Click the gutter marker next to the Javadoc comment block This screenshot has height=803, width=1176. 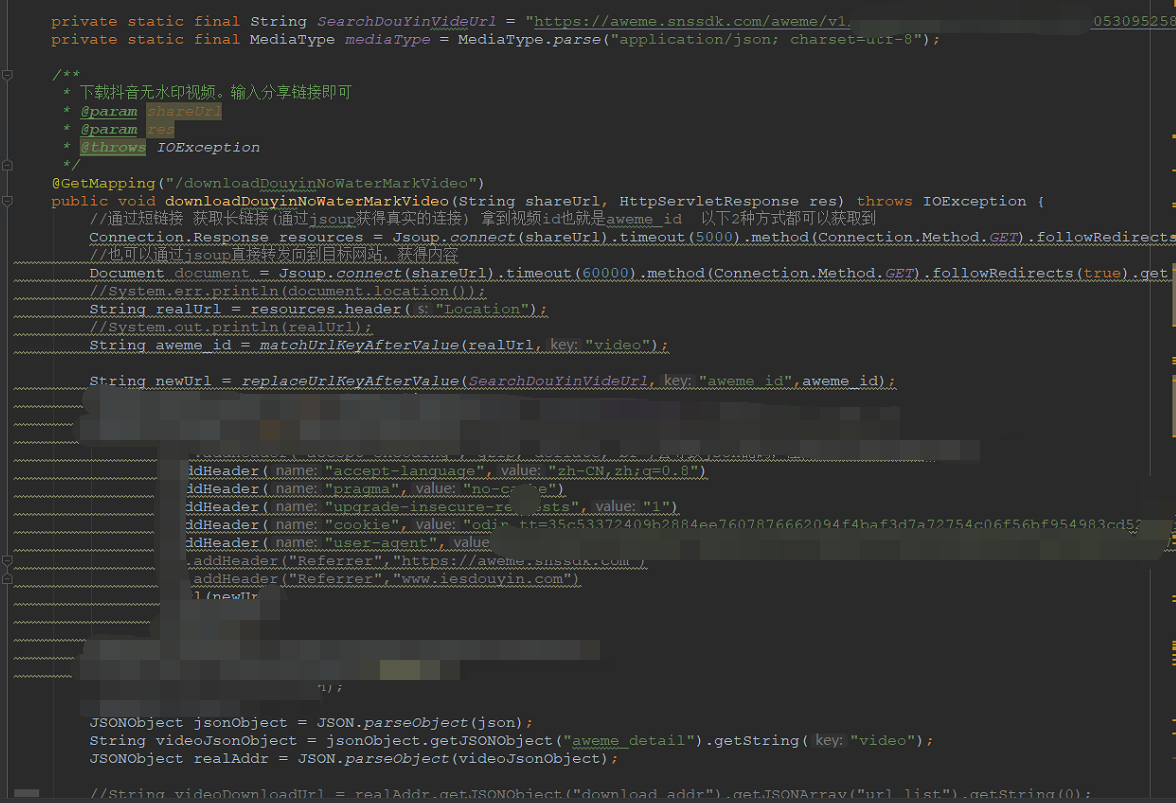tap(8, 74)
